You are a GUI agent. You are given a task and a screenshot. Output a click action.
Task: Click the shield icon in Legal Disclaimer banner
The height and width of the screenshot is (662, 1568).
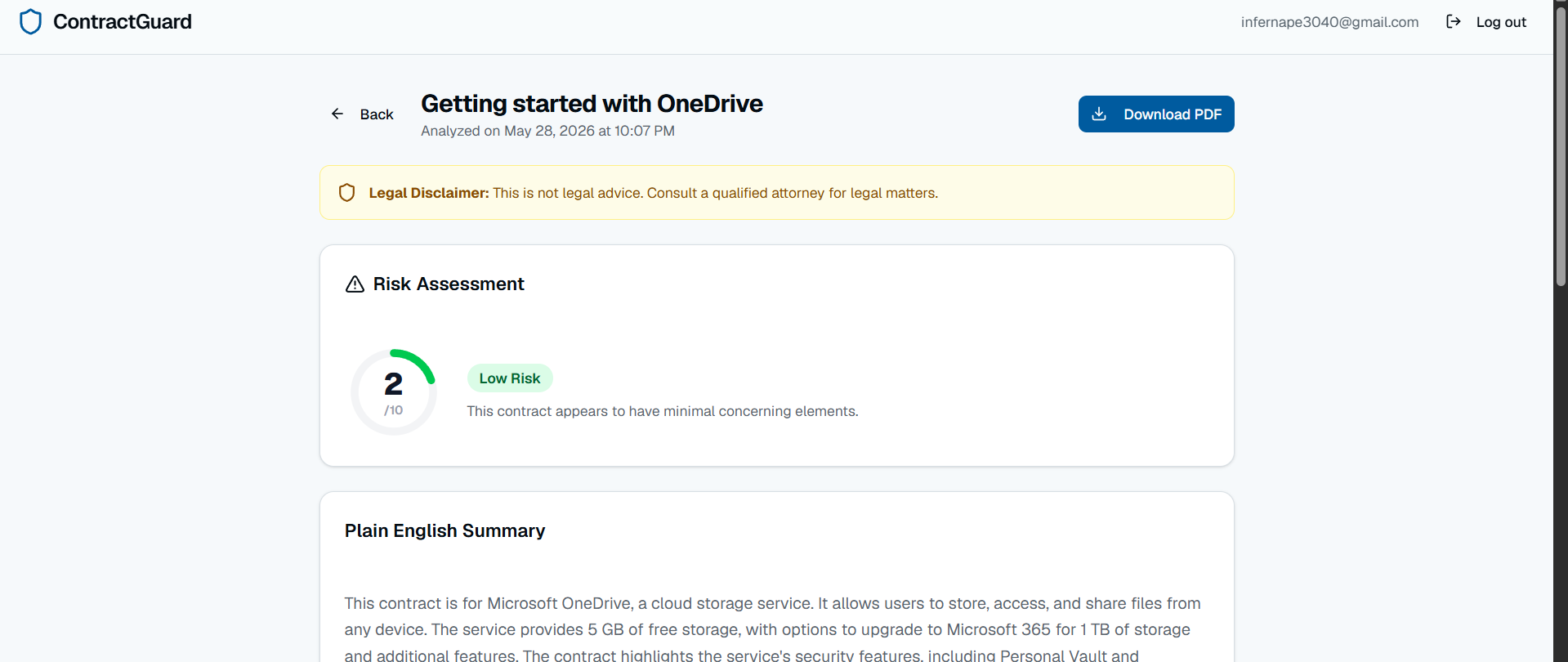point(346,193)
